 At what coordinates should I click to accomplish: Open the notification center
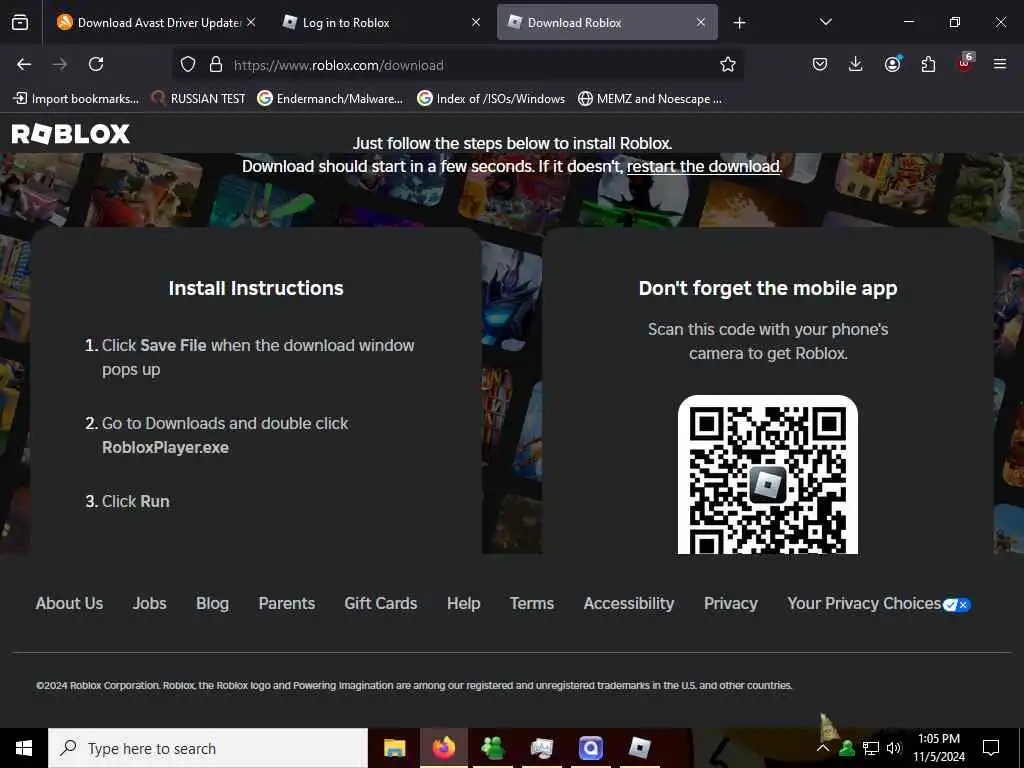point(991,748)
